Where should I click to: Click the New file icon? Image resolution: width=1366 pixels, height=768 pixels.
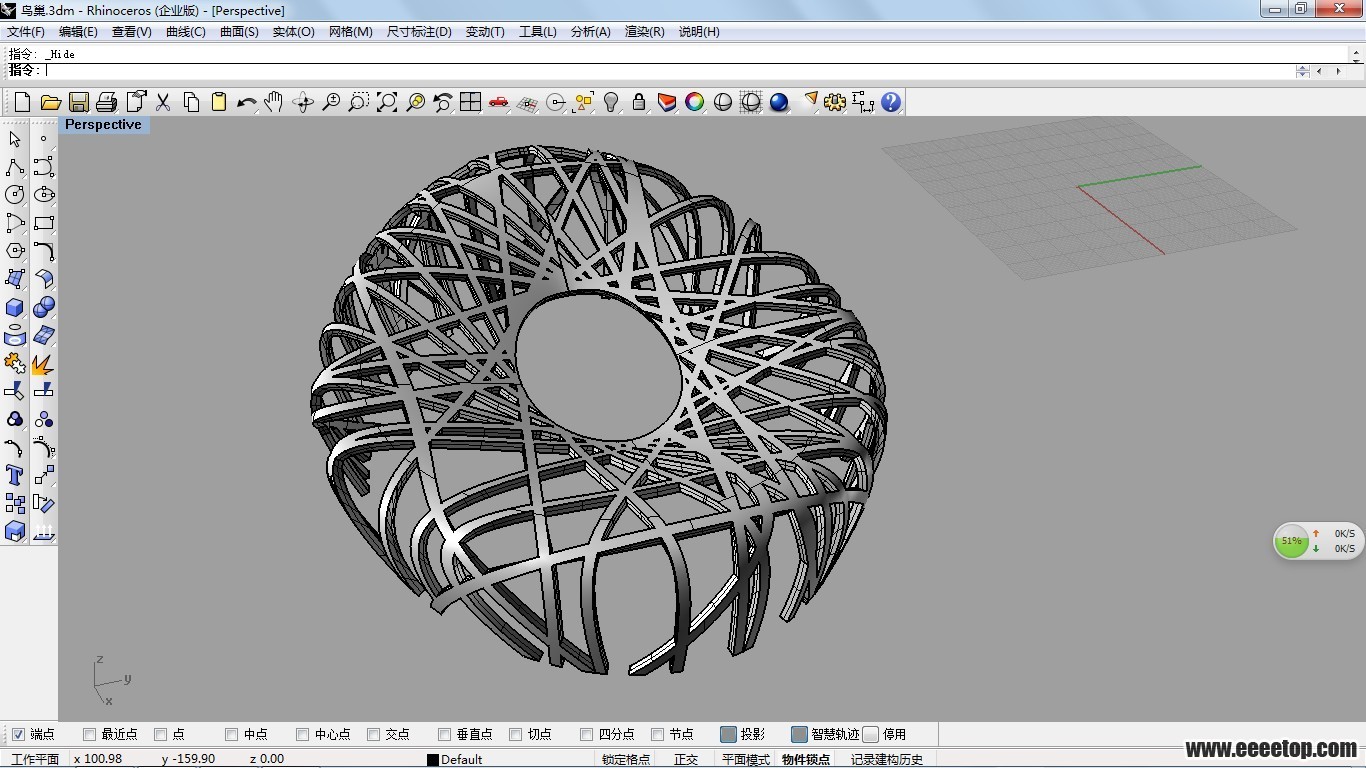22,102
